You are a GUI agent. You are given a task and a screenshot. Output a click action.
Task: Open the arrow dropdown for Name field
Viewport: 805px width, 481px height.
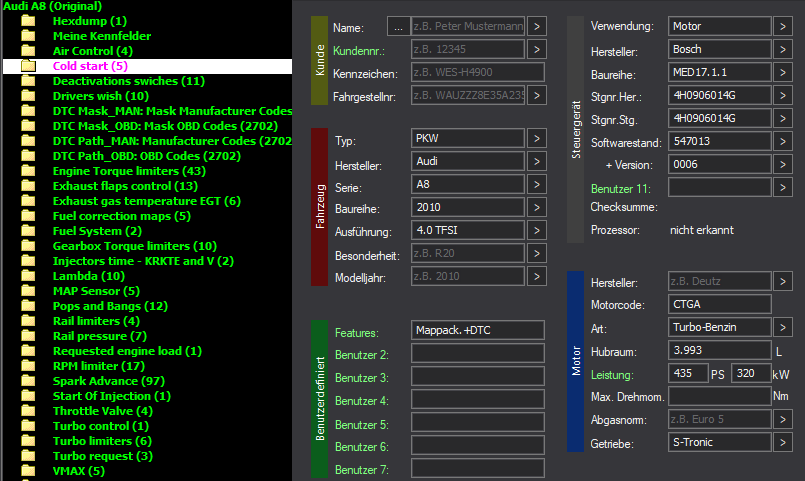click(x=536, y=26)
